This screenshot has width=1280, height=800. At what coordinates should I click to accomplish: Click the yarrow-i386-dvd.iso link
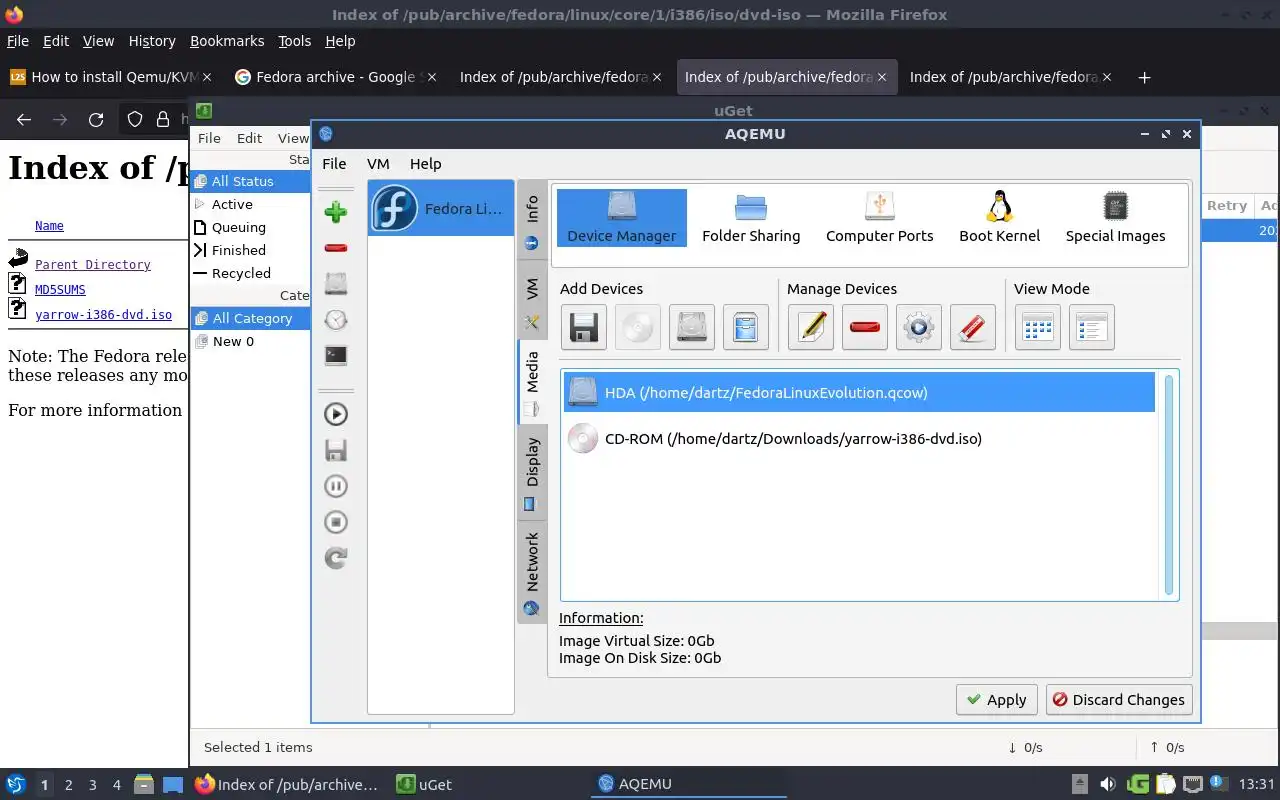pos(103,315)
